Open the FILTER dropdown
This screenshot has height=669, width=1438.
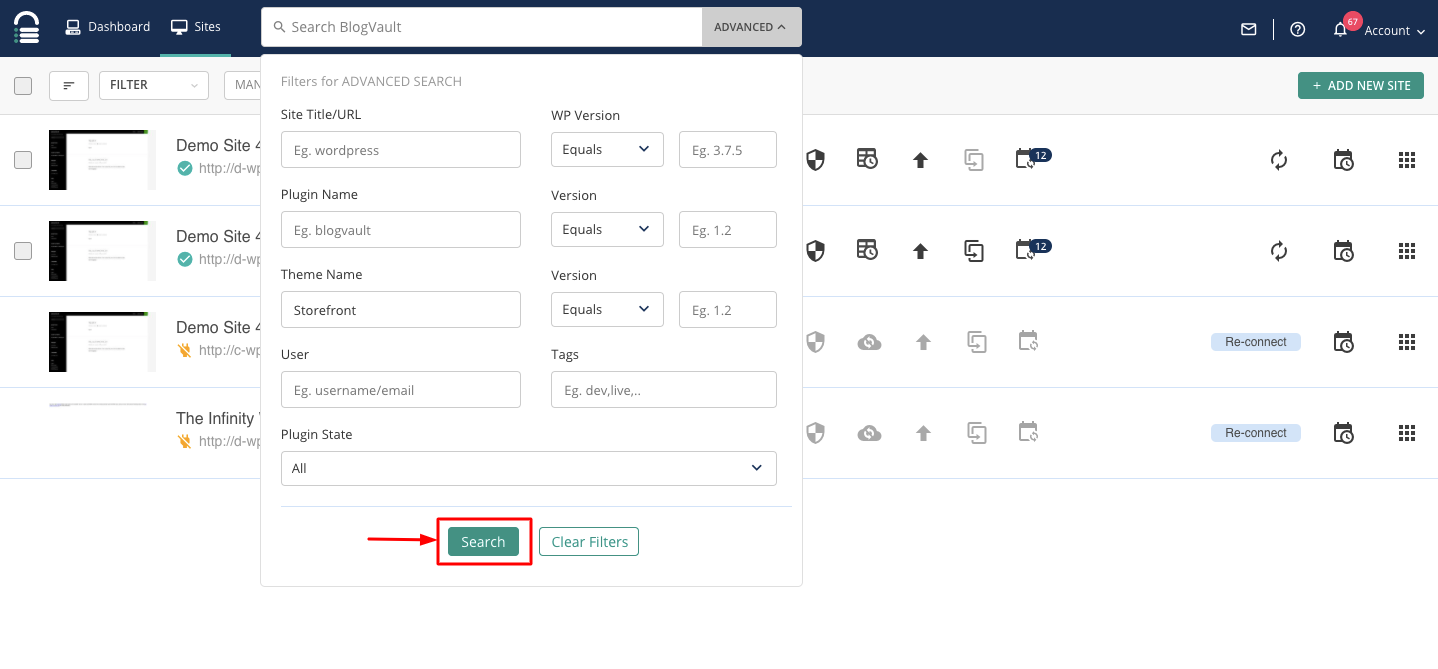point(154,86)
